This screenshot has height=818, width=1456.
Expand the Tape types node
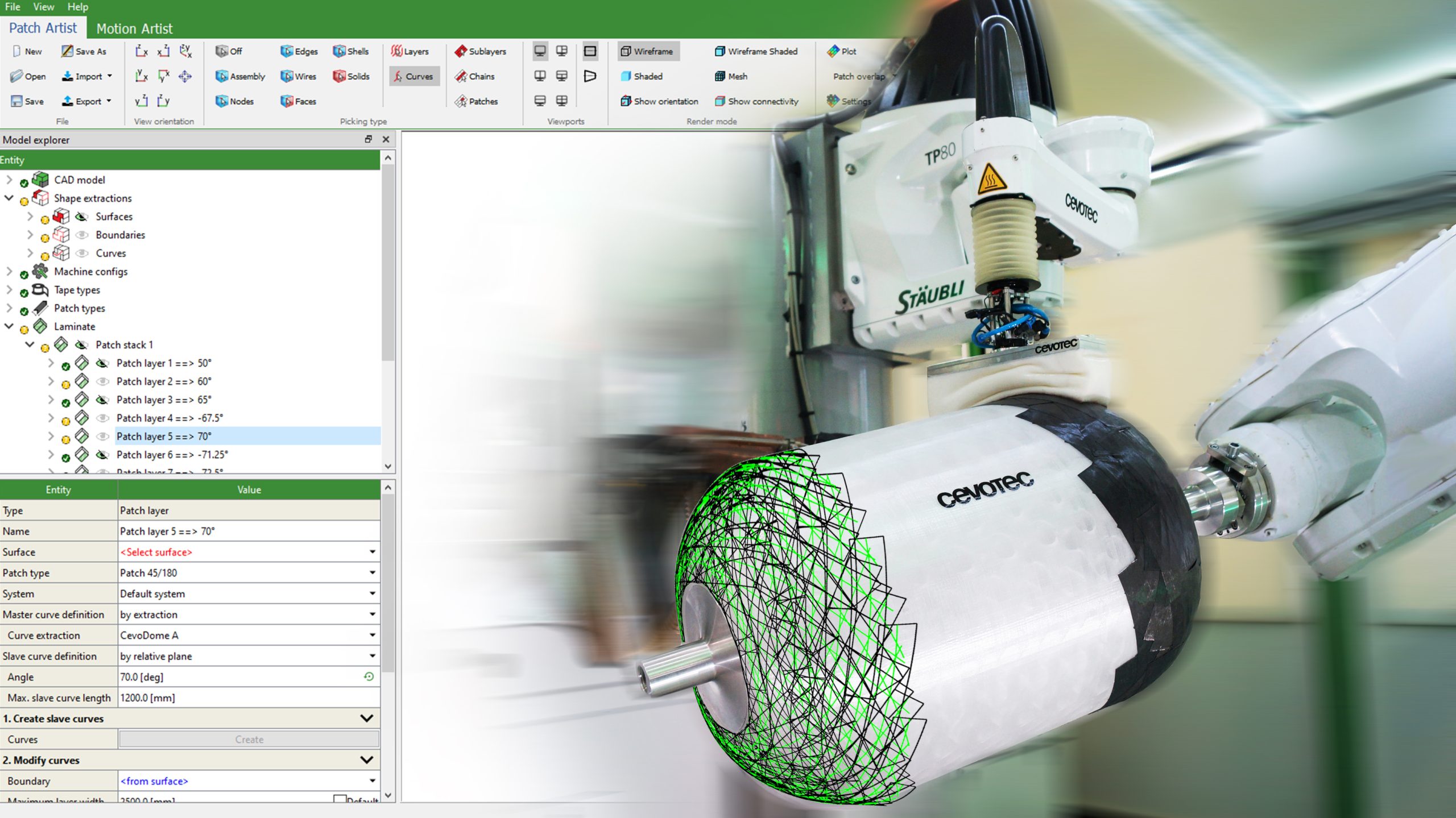(9, 289)
